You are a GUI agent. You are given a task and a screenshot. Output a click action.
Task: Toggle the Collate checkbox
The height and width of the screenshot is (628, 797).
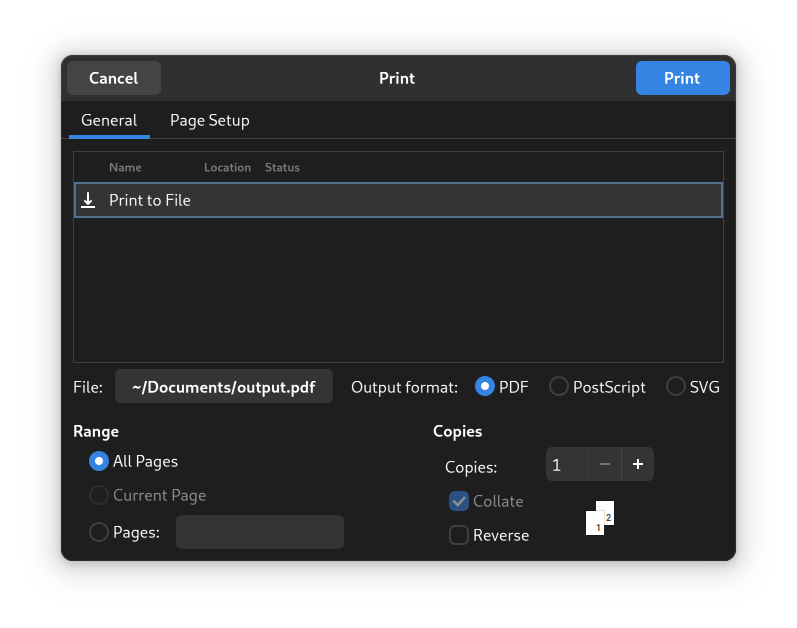tap(458, 501)
